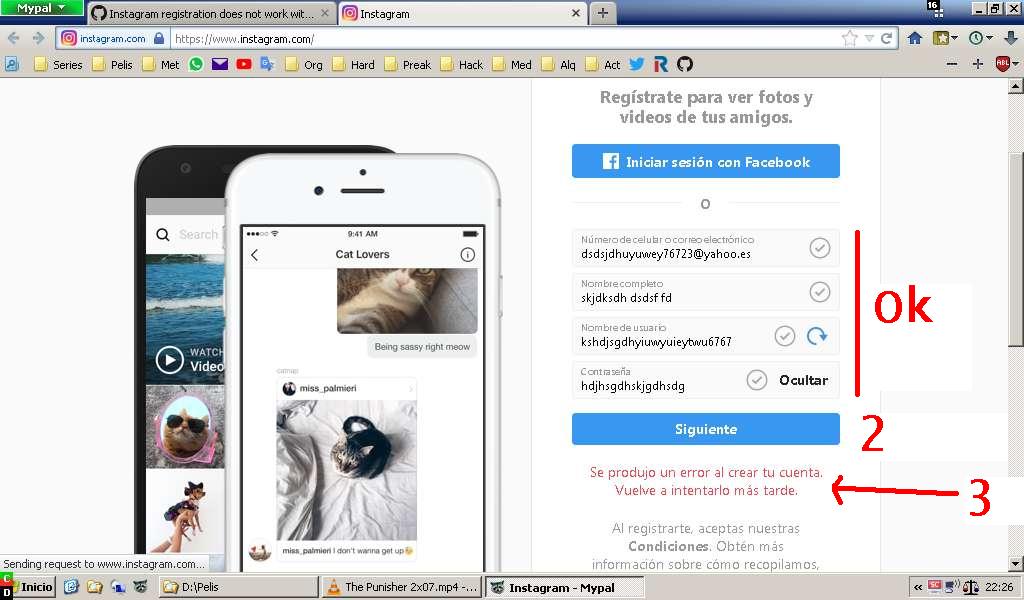This screenshot has height=600, width=1024.
Task: Open a new tab with plus button
Action: click(x=602, y=13)
